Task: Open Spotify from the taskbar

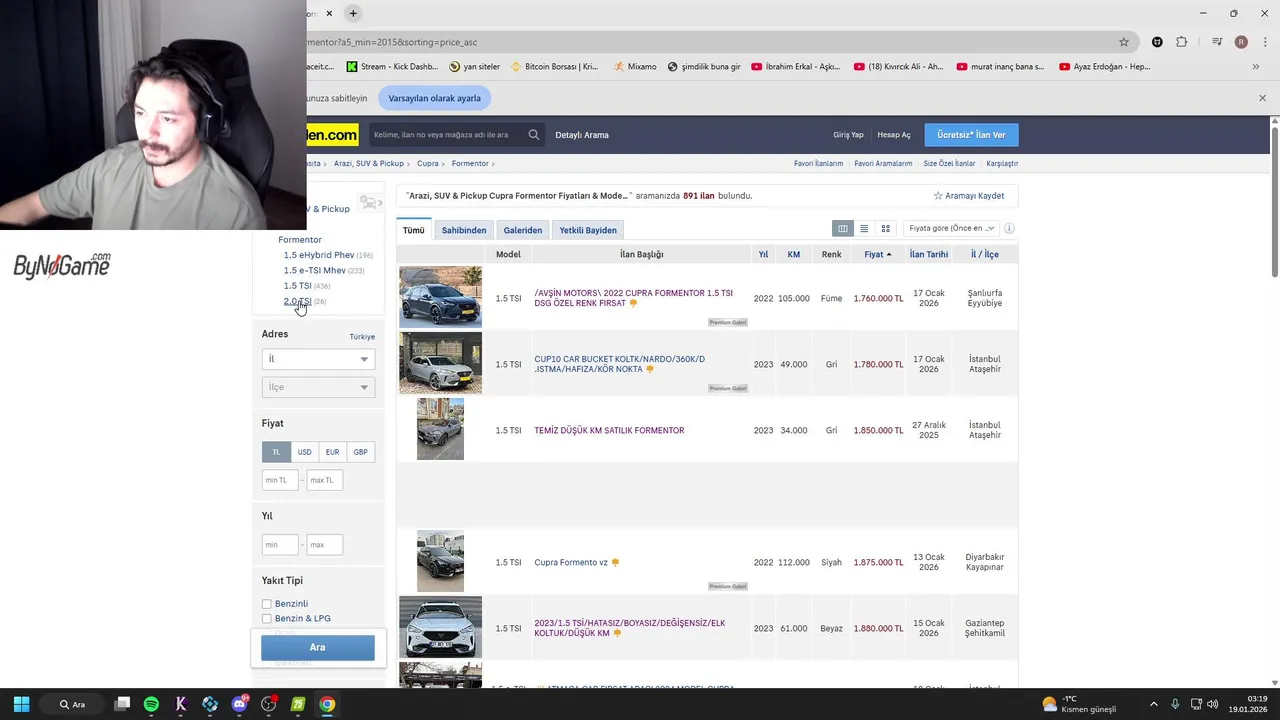Action: click(x=151, y=704)
